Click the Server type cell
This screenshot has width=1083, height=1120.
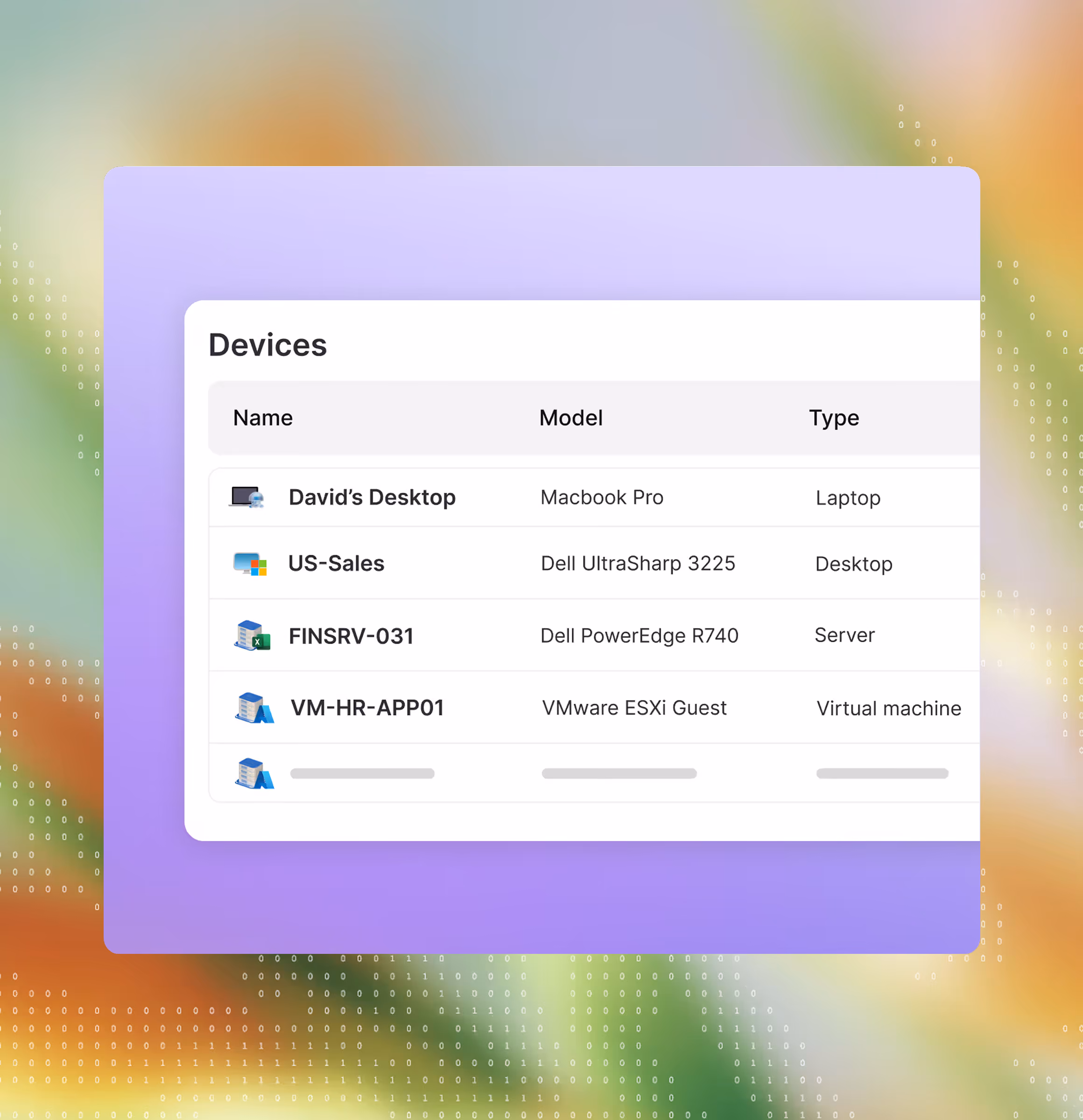844,636
